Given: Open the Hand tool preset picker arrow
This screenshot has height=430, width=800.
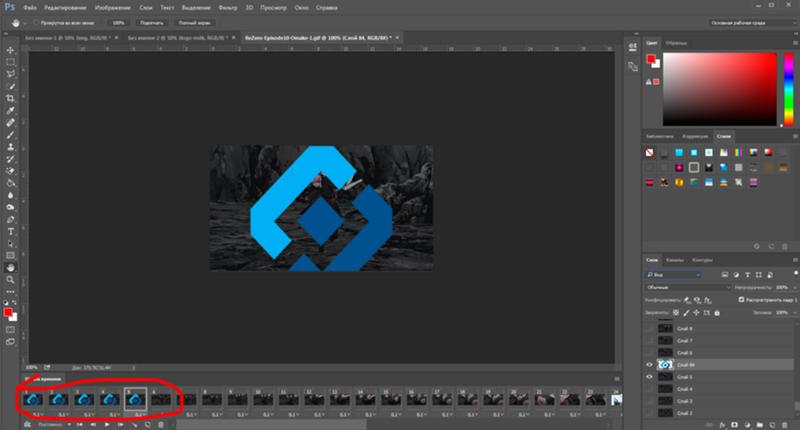Looking at the screenshot, I should click(24, 23).
